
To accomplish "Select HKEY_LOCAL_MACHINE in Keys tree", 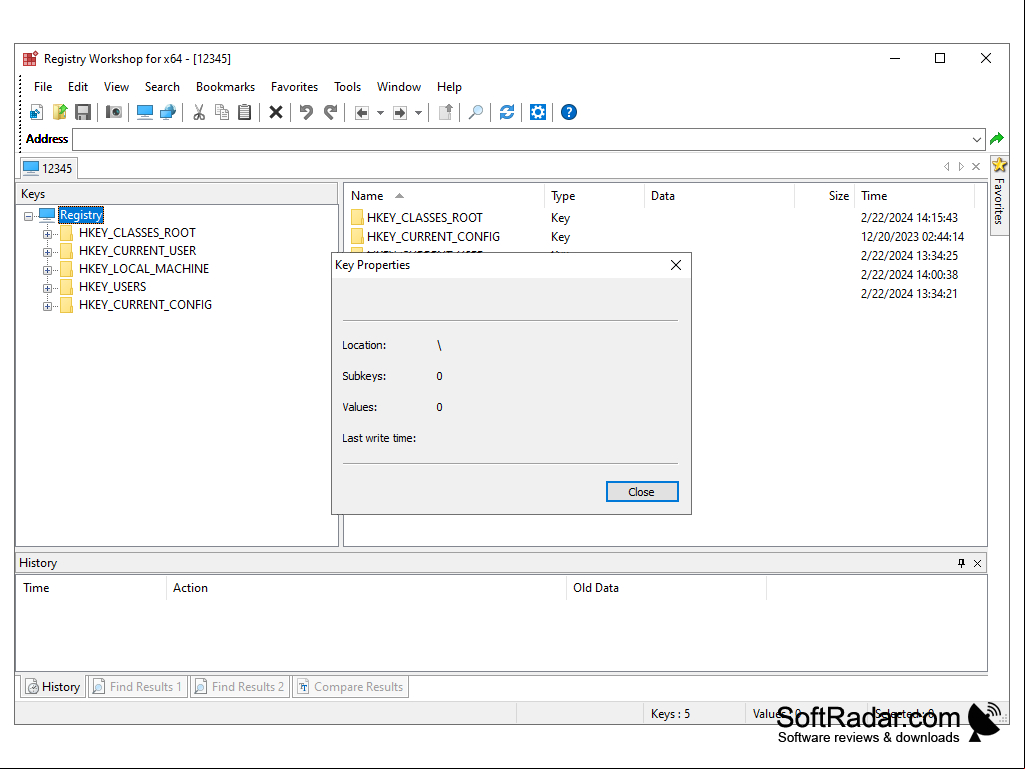I will pos(144,269).
